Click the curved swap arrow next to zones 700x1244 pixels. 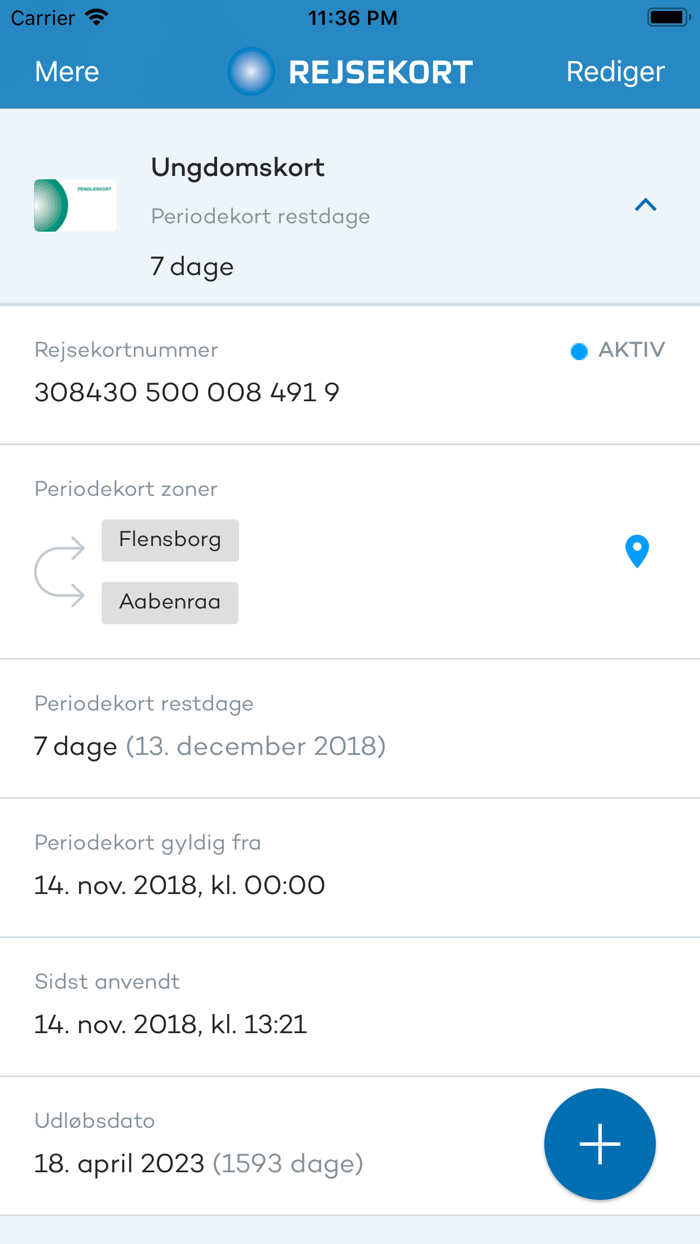(x=60, y=571)
